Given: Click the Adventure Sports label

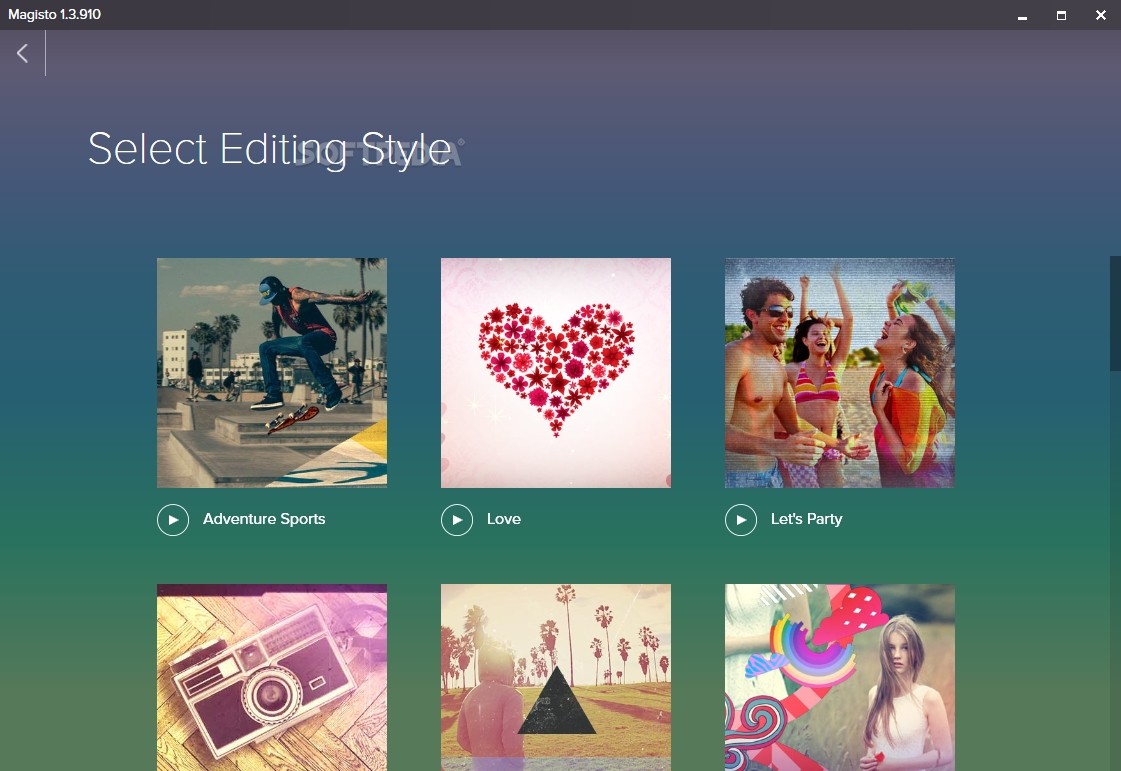Looking at the screenshot, I should [x=264, y=519].
